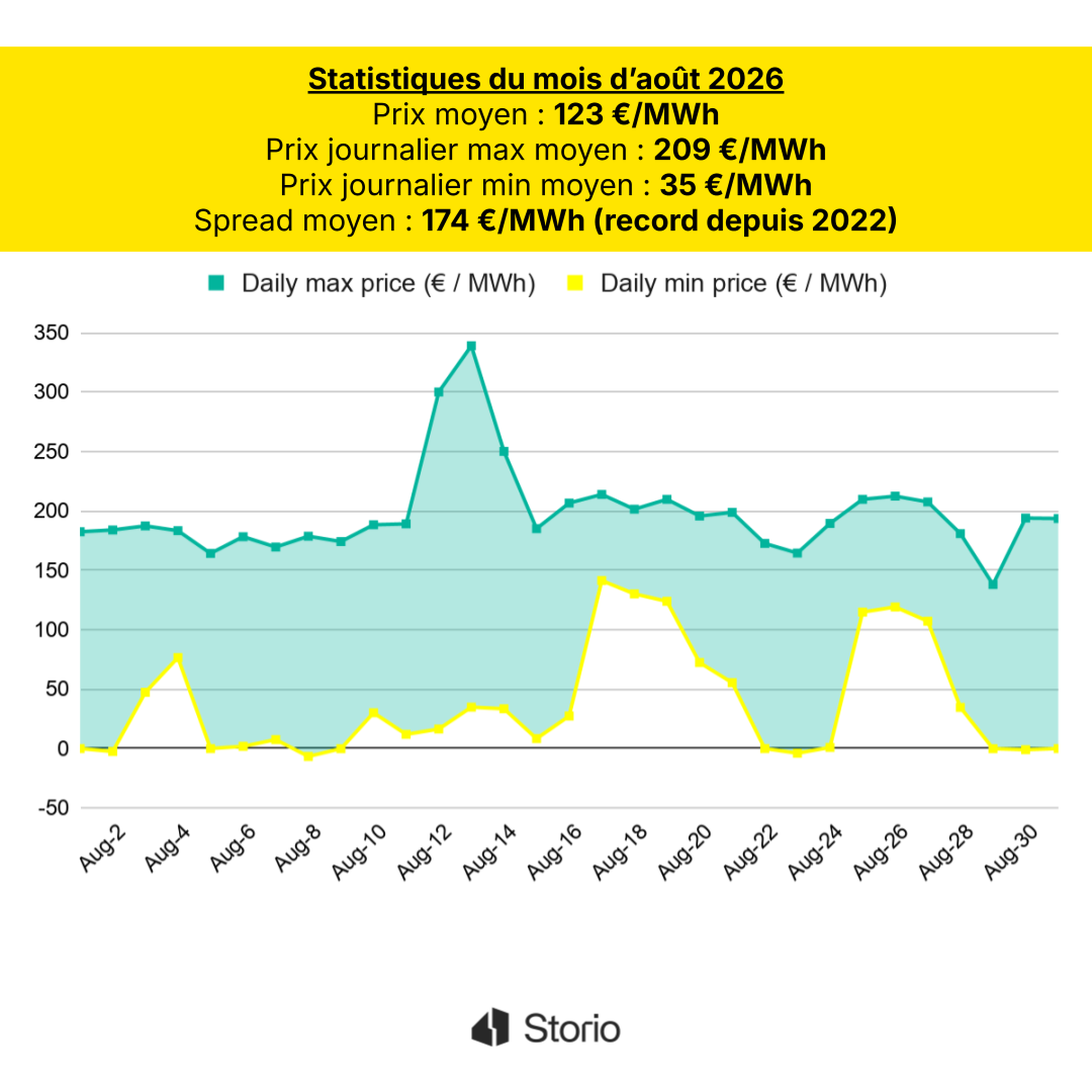The height and width of the screenshot is (1092, 1092).
Task: Click the Aug-14 max price marker at 250
Action: (x=504, y=452)
